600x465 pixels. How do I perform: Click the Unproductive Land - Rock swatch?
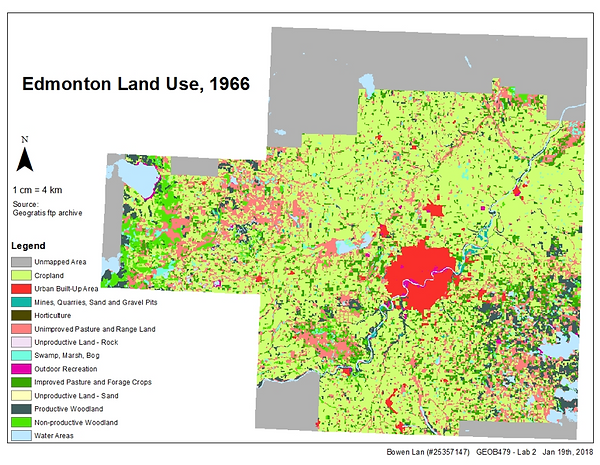(21, 342)
